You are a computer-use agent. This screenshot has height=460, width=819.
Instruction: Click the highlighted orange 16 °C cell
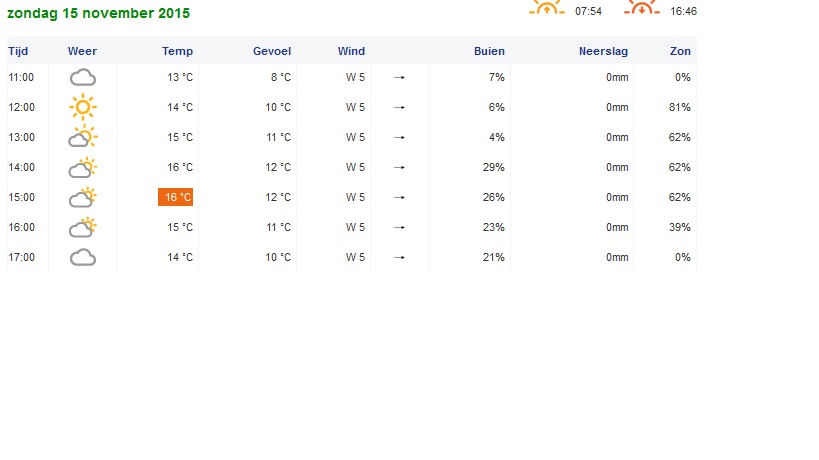pos(176,197)
